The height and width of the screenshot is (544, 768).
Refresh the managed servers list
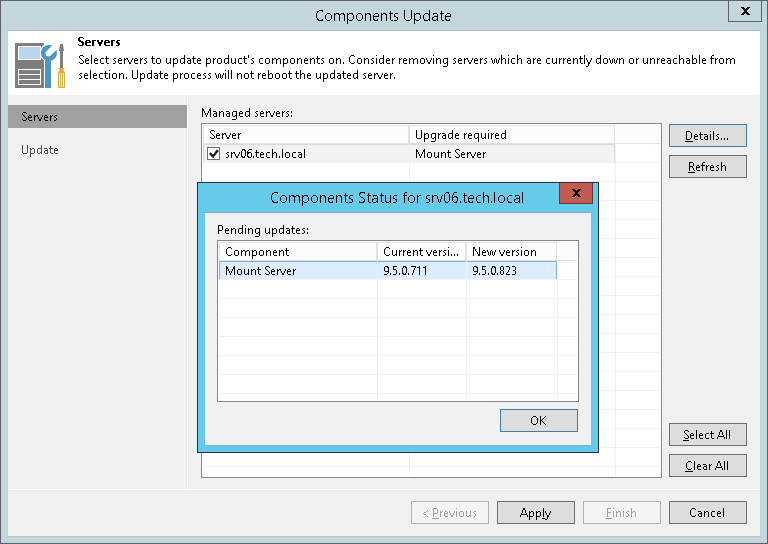click(707, 167)
